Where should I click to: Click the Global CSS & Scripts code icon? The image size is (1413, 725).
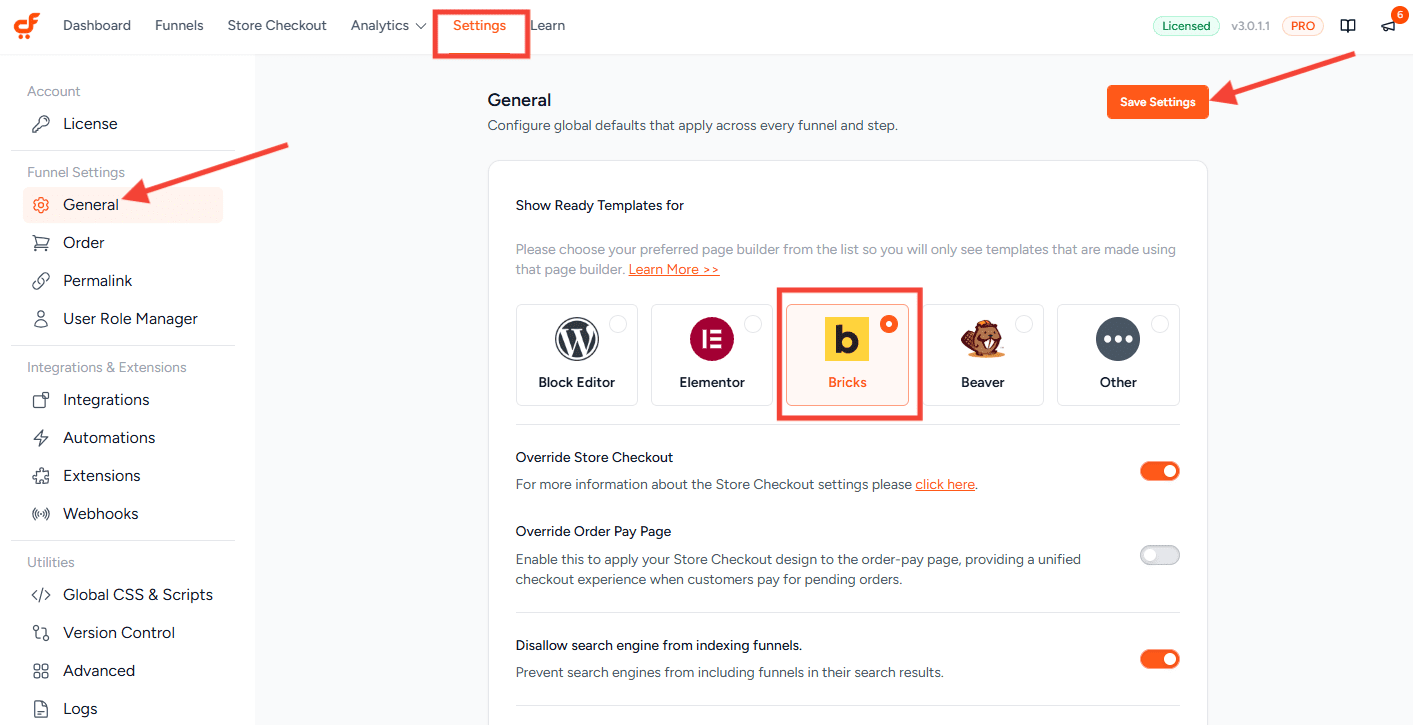tap(41, 595)
